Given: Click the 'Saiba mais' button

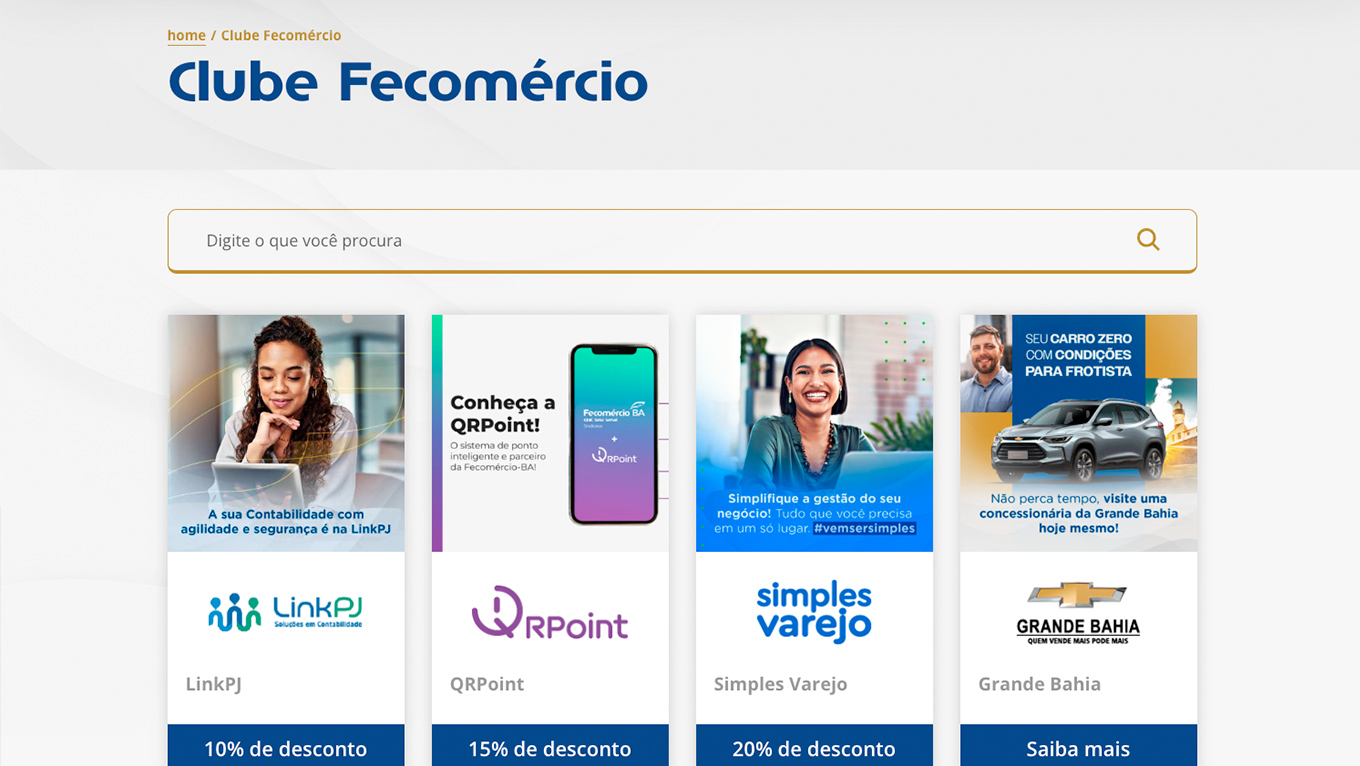Looking at the screenshot, I should [1078, 747].
